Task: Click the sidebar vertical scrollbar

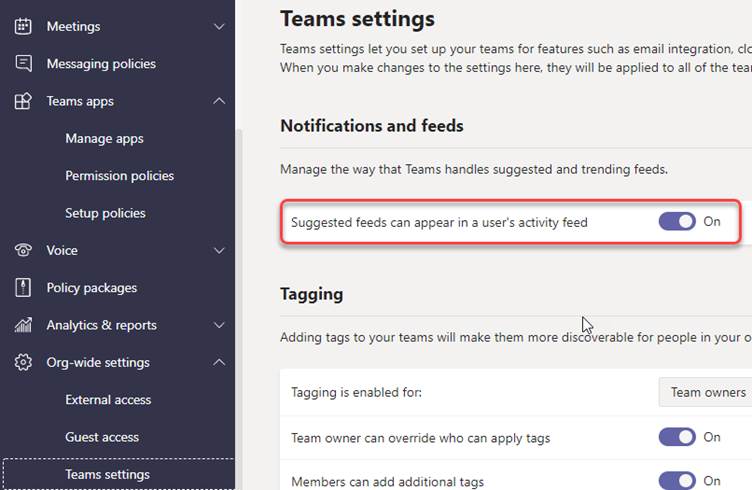Action: [238, 307]
